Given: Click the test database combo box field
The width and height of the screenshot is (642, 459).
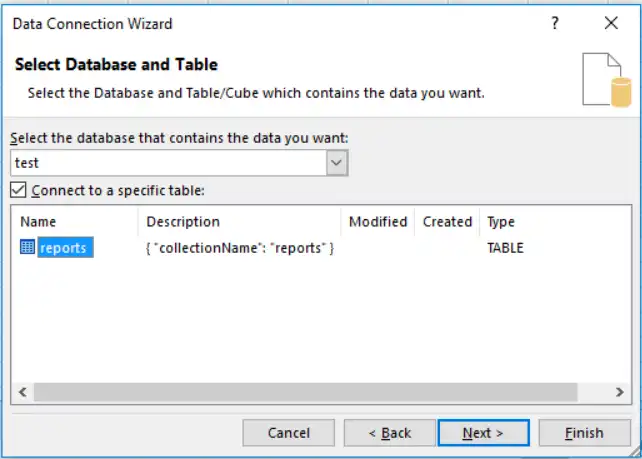Looking at the screenshot, I should tap(168, 162).
